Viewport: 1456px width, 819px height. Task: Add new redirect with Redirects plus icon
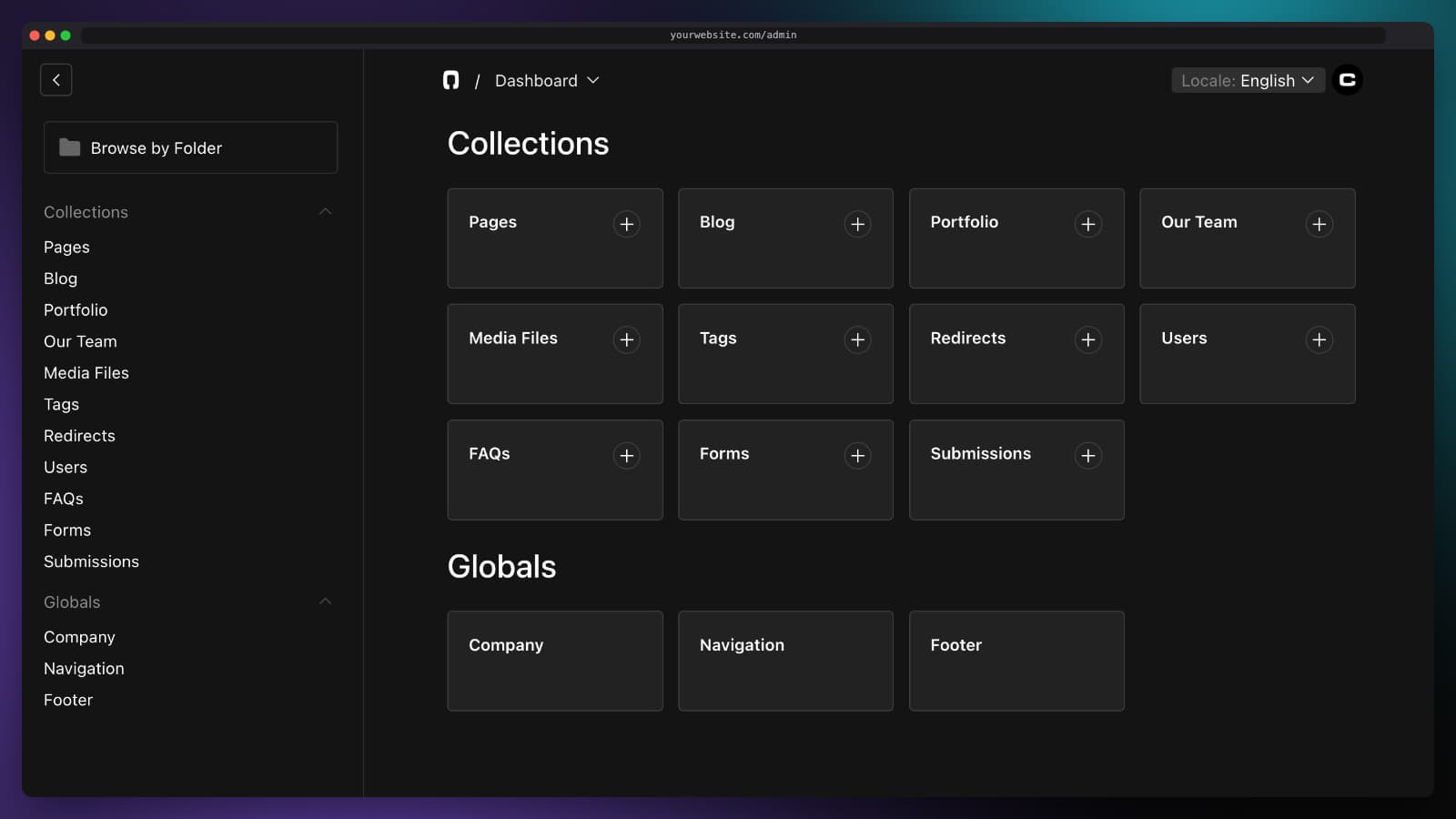pos(1087,339)
